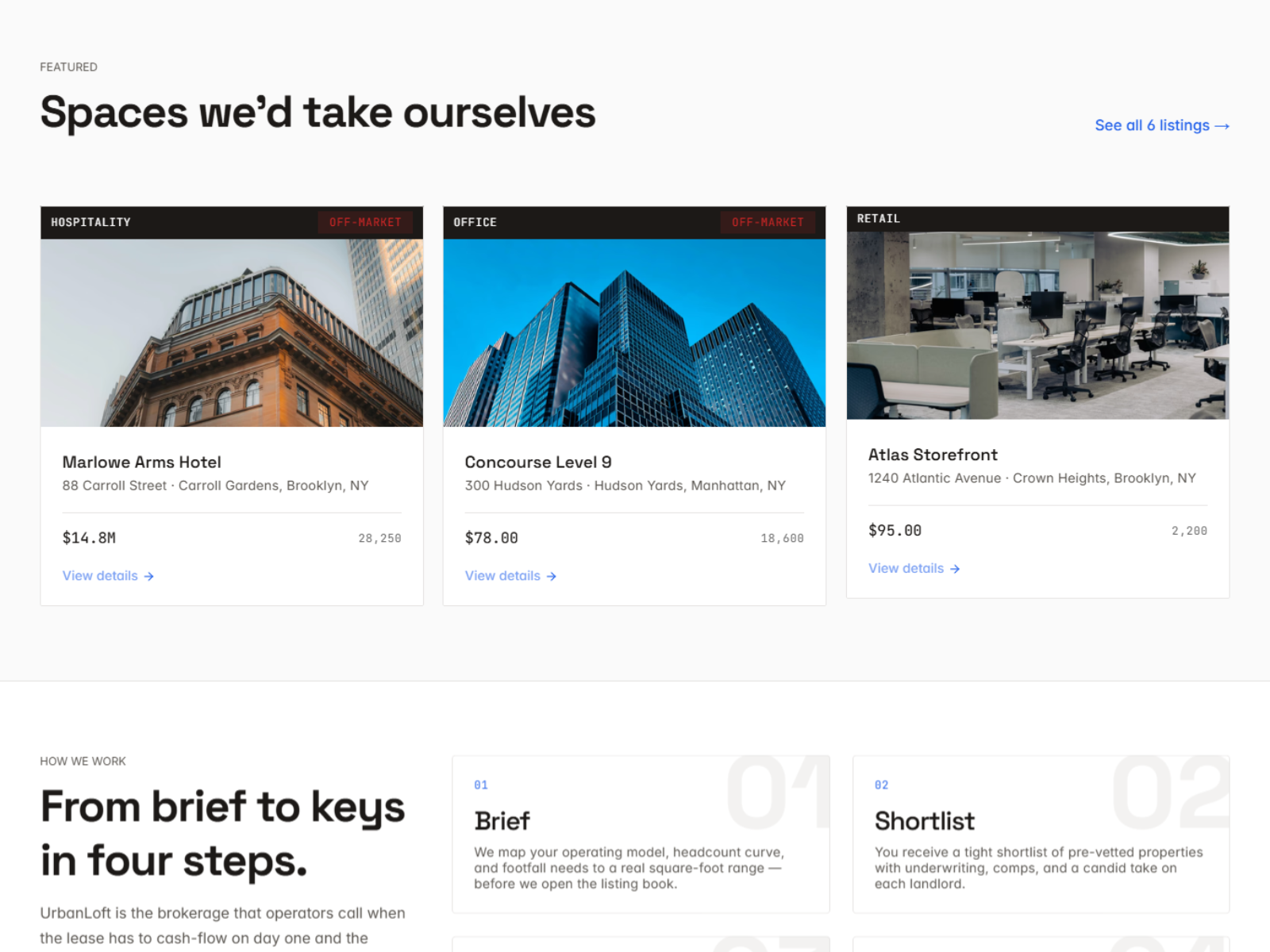The image size is (1270, 952).
Task: Click the OFF-MARKET badge on the Hospitality card
Action: (x=365, y=222)
